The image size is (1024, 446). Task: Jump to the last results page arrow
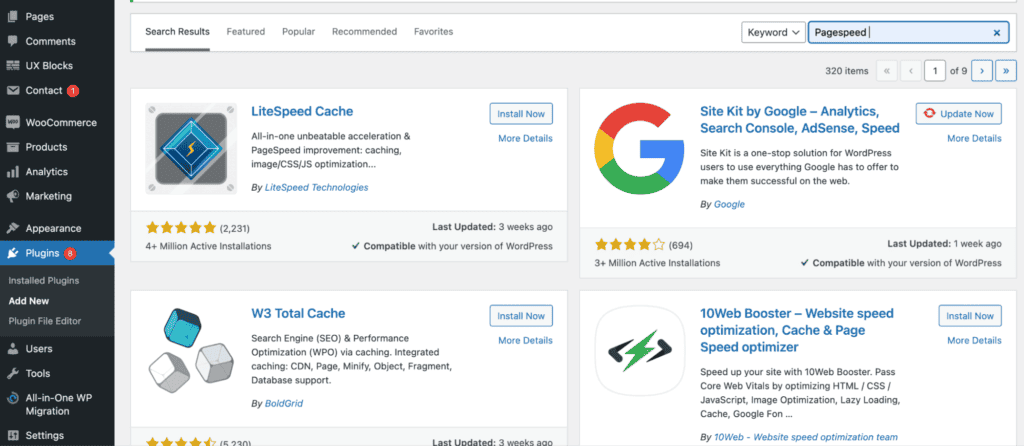[1006, 71]
